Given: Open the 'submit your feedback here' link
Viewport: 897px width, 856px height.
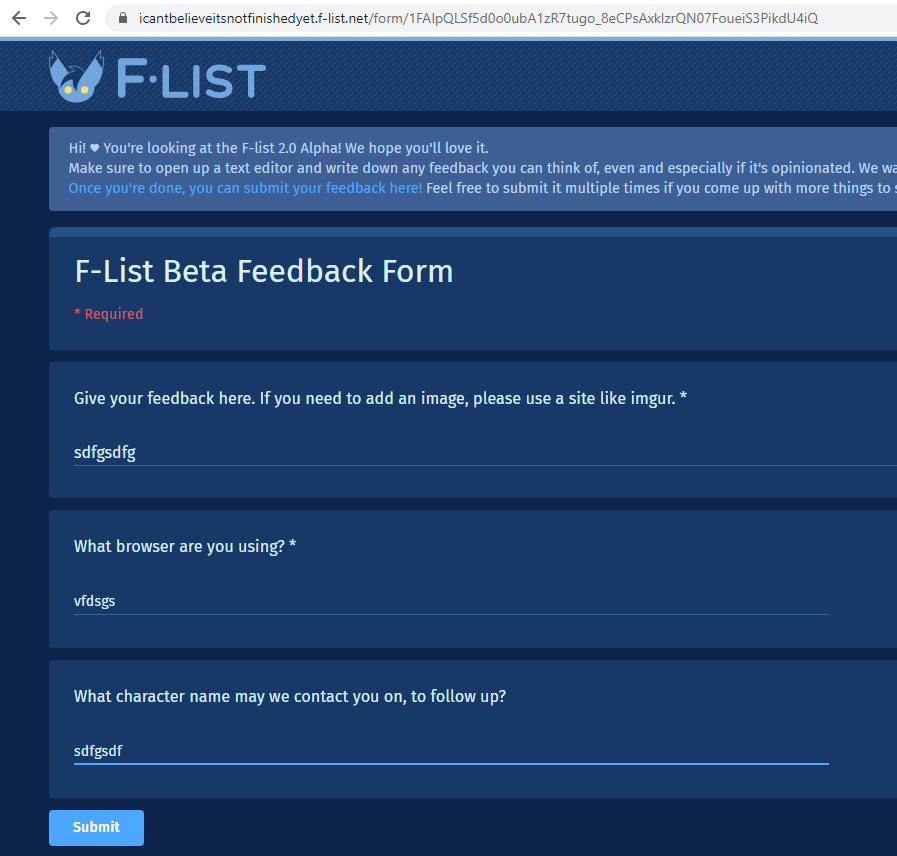Looking at the screenshot, I should (243, 187).
